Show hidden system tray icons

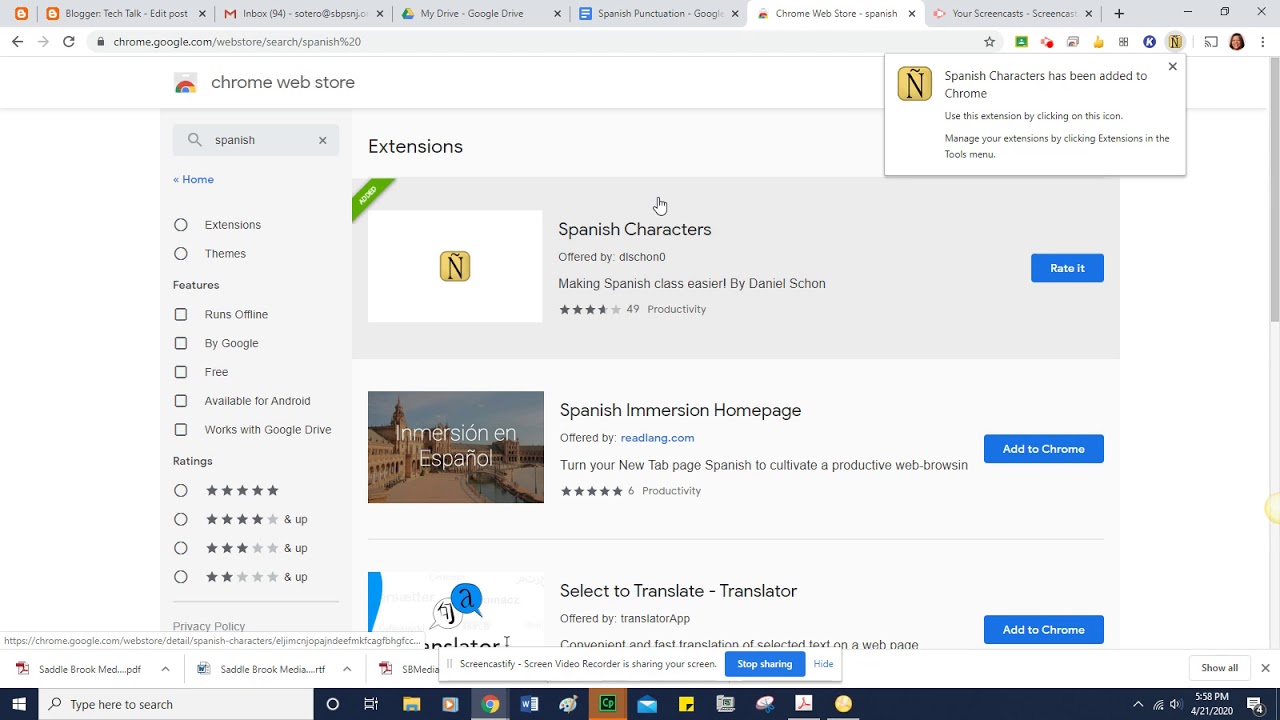[x=1138, y=704]
